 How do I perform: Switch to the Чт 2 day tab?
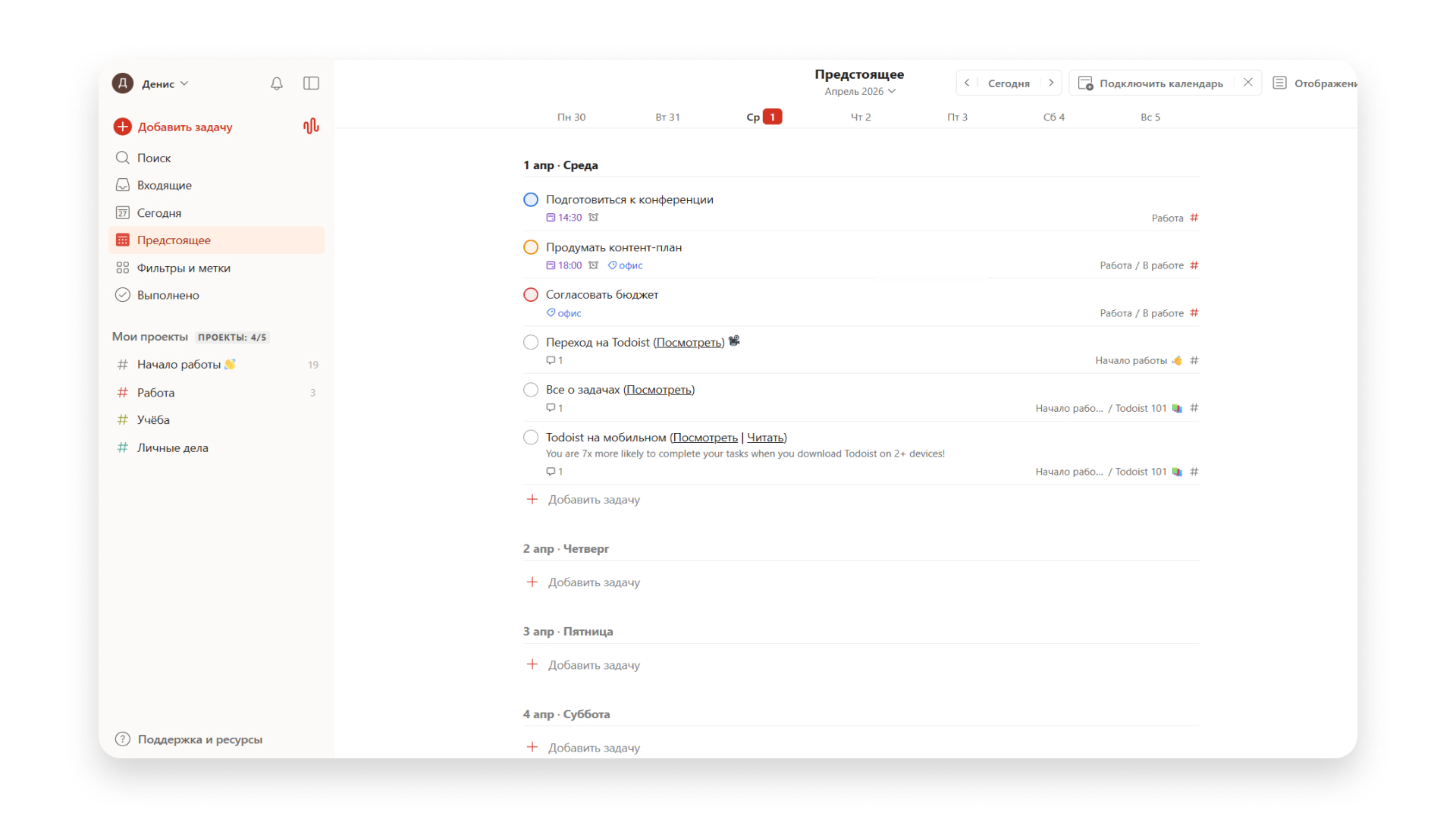pyautogui.click(x=861, y=117)
